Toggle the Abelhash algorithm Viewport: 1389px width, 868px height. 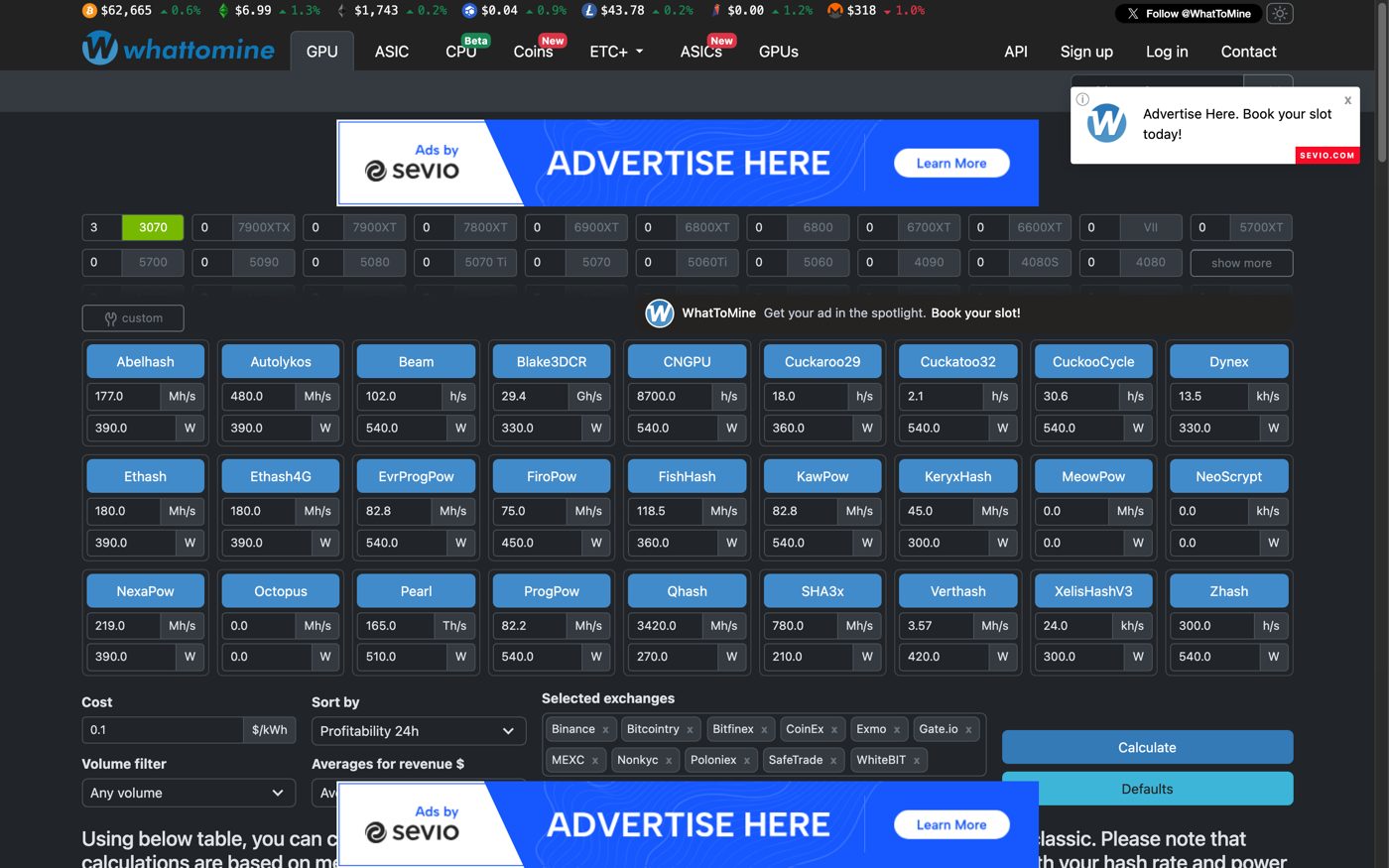(145, 361)
